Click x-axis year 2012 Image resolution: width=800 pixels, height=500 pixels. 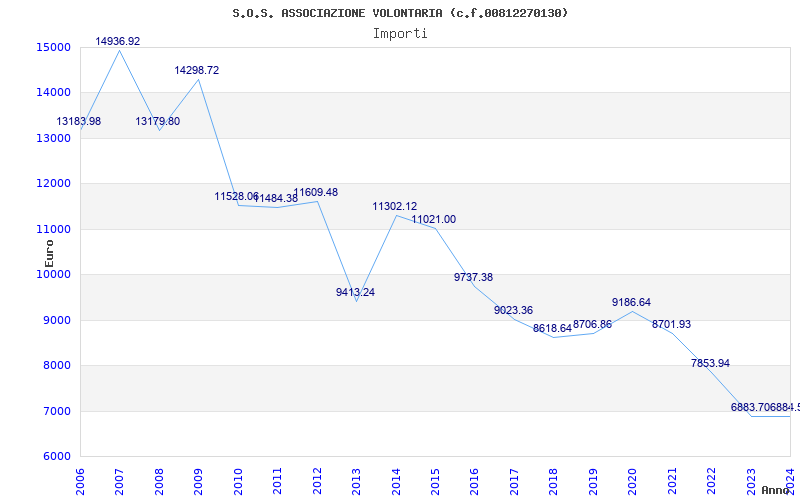(x=317, y=482)
